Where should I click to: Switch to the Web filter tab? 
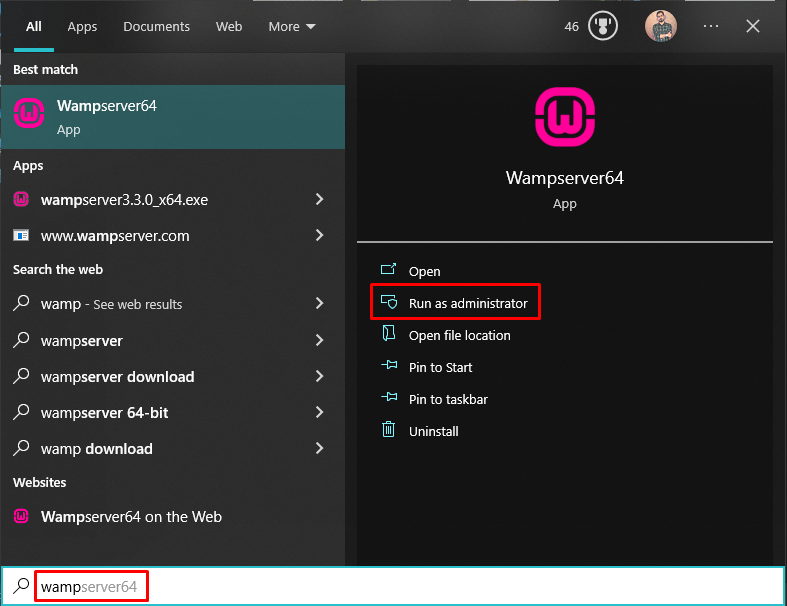[x=229, y=27]
